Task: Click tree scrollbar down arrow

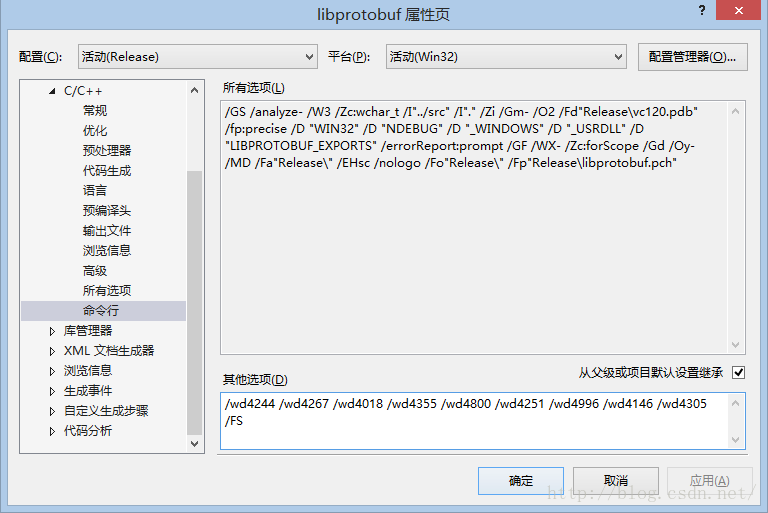Action: pos(194,443)
